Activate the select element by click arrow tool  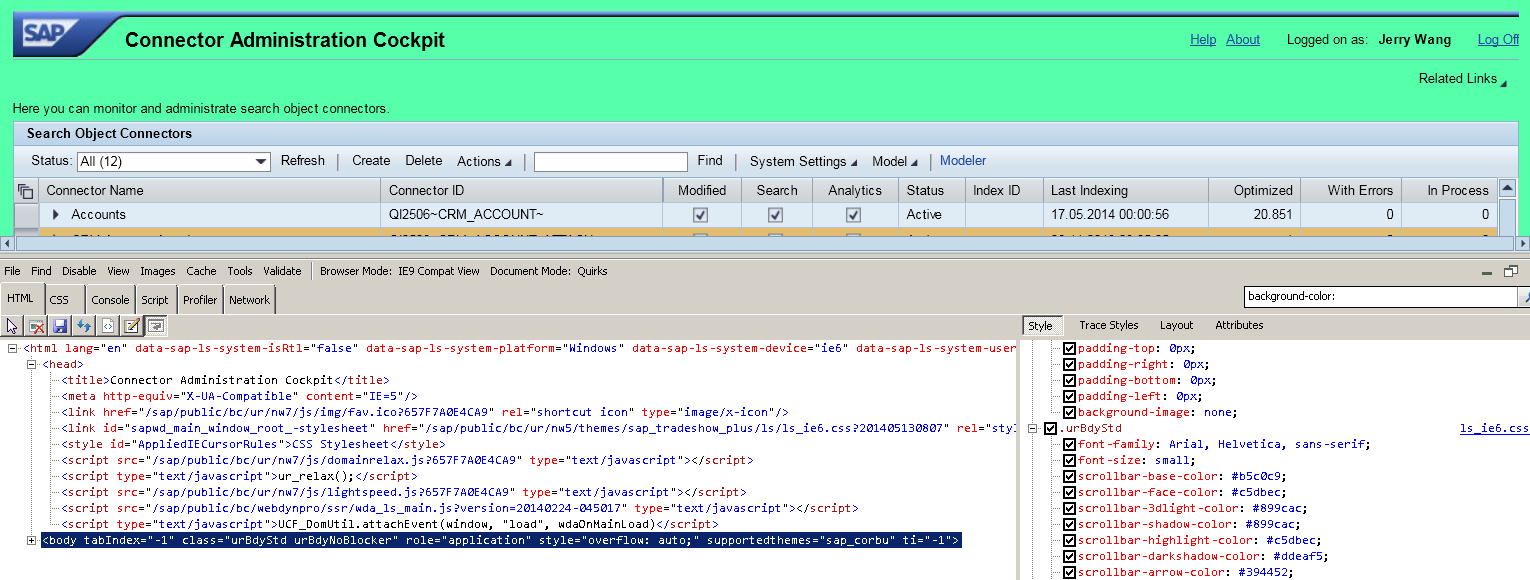click(12, 326)
